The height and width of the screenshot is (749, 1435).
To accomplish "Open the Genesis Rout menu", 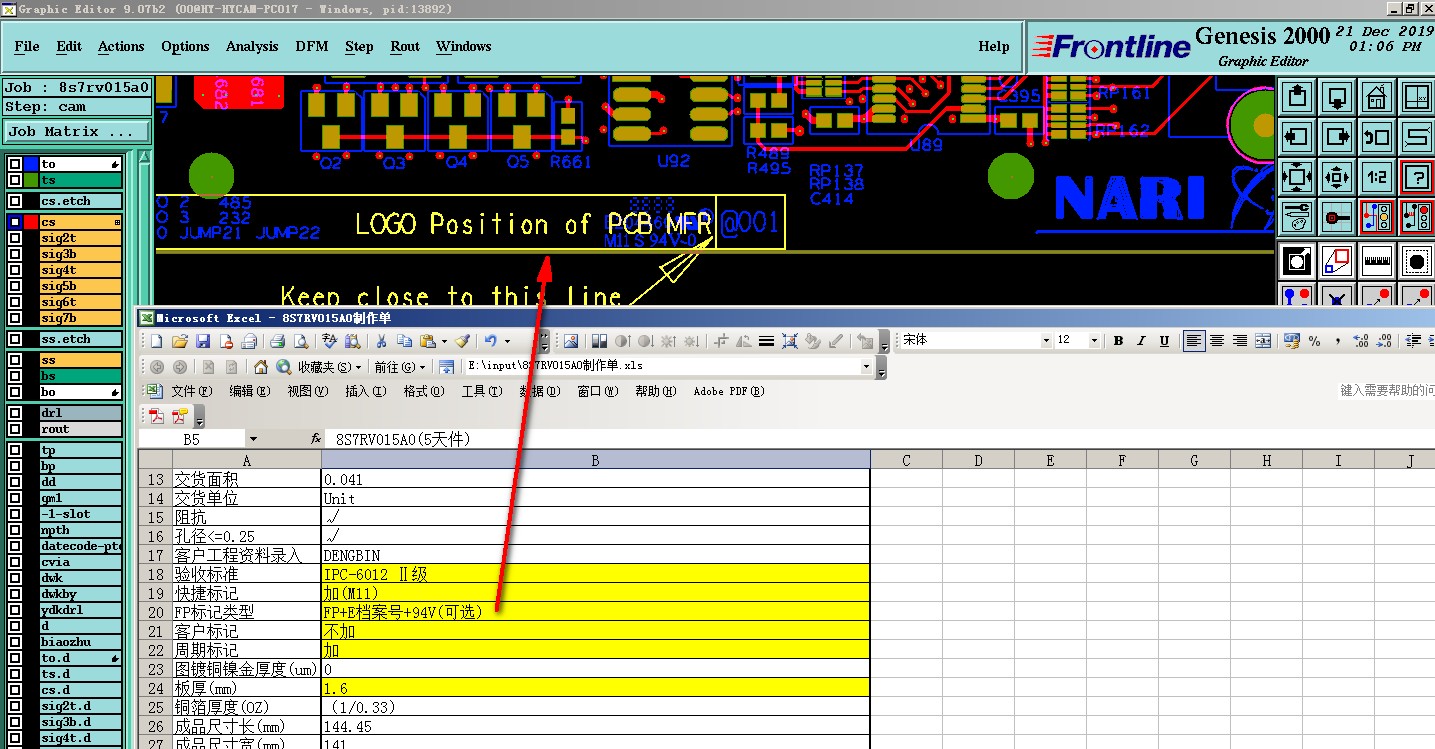I will pos(405,46).
